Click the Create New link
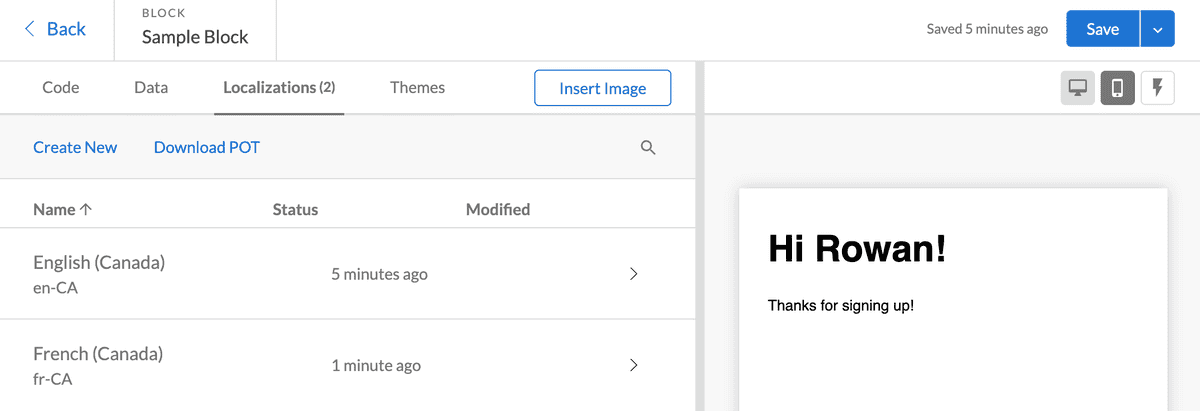 (x=75, y=147)
